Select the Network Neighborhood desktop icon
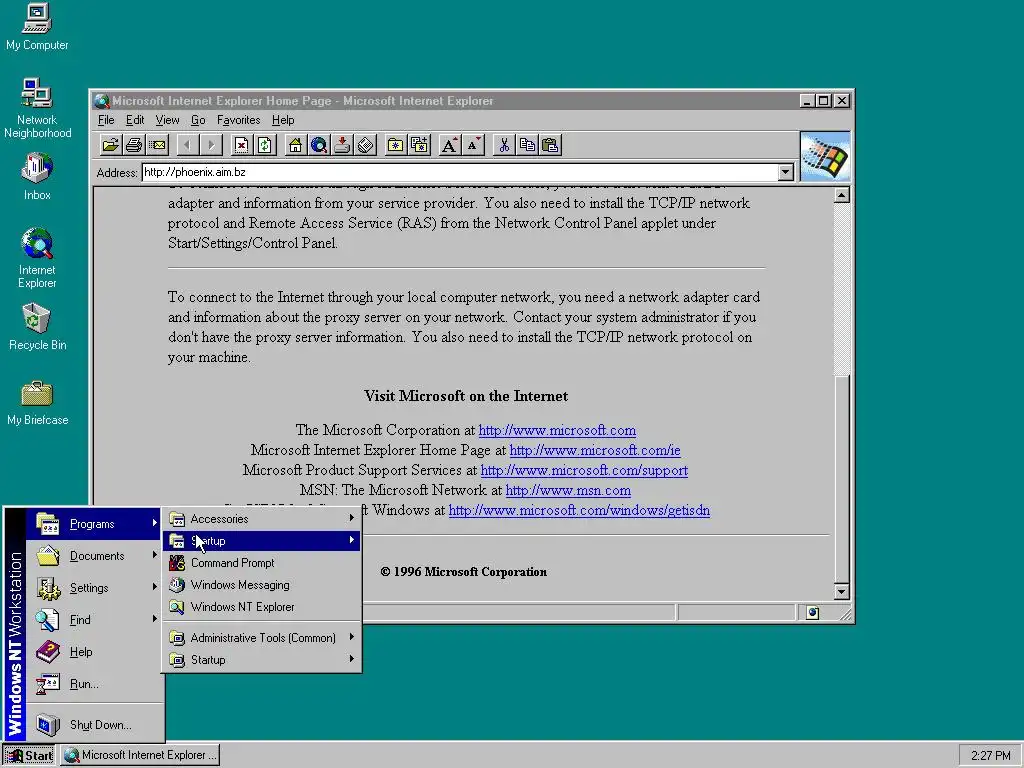The image size is (1024, 768). pos(37,108)
